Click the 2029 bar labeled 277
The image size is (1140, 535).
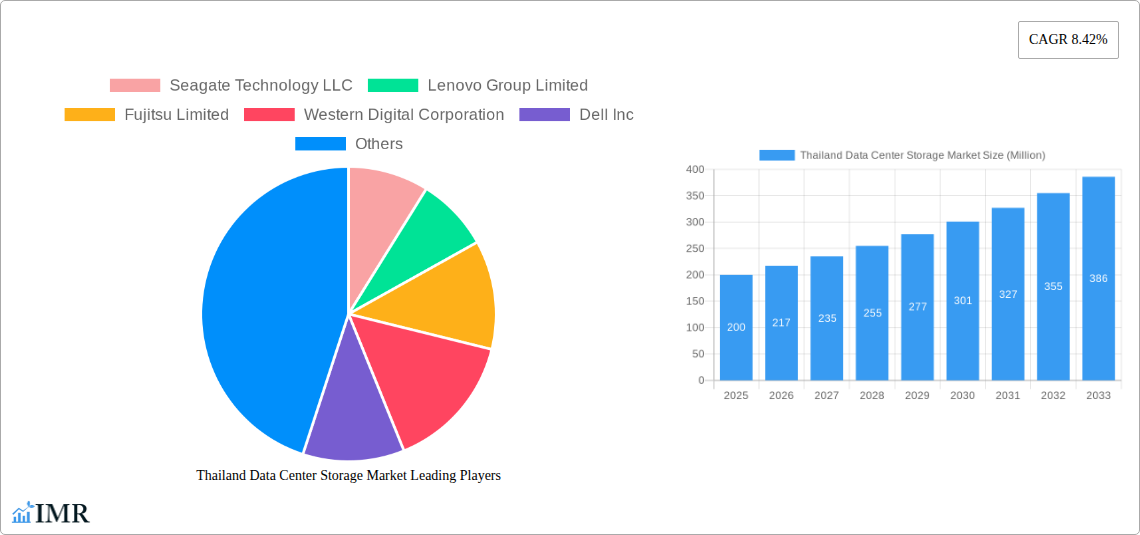point(917,307)
